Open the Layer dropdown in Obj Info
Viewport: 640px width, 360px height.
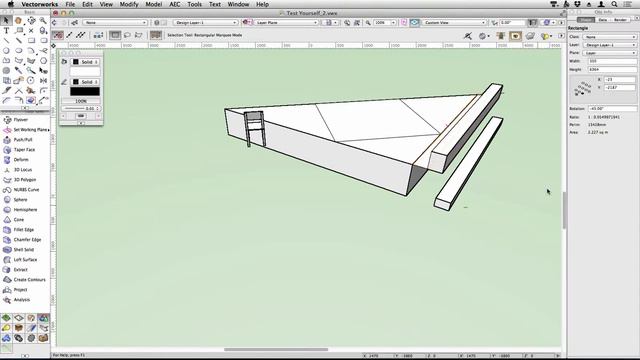[x=610, y=45]
